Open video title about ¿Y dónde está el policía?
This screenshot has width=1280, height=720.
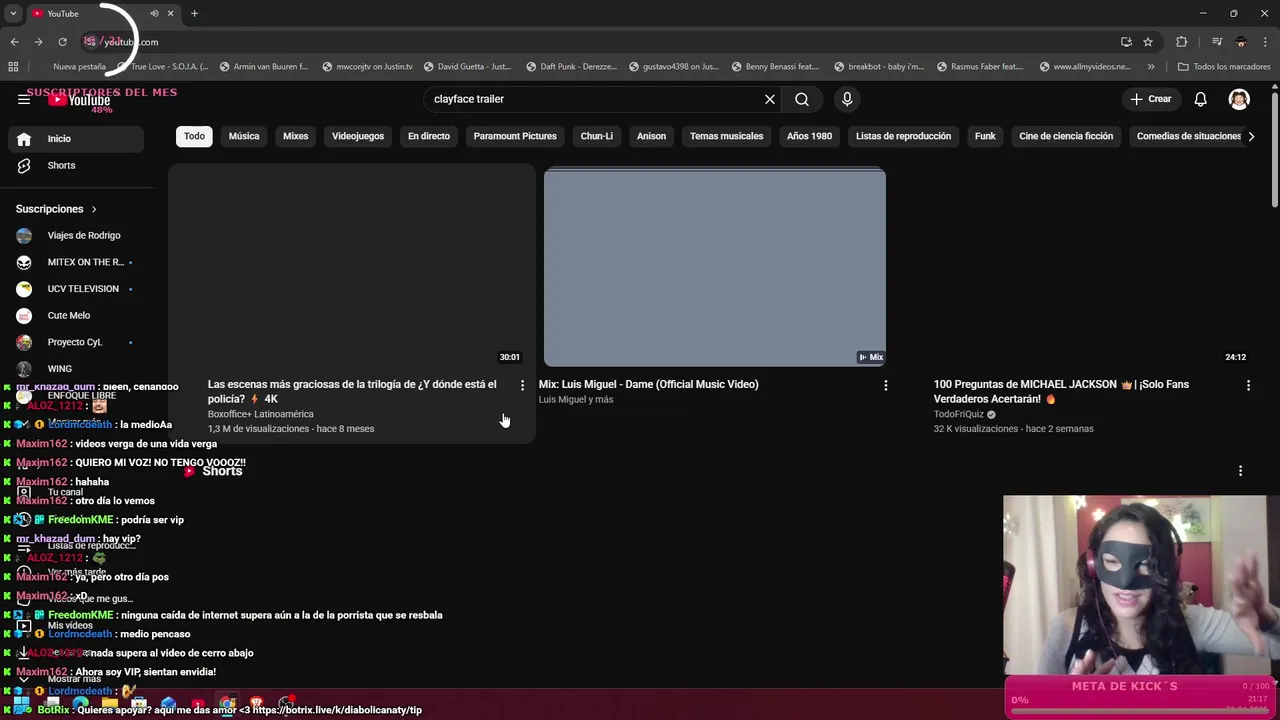coord(352,391)
